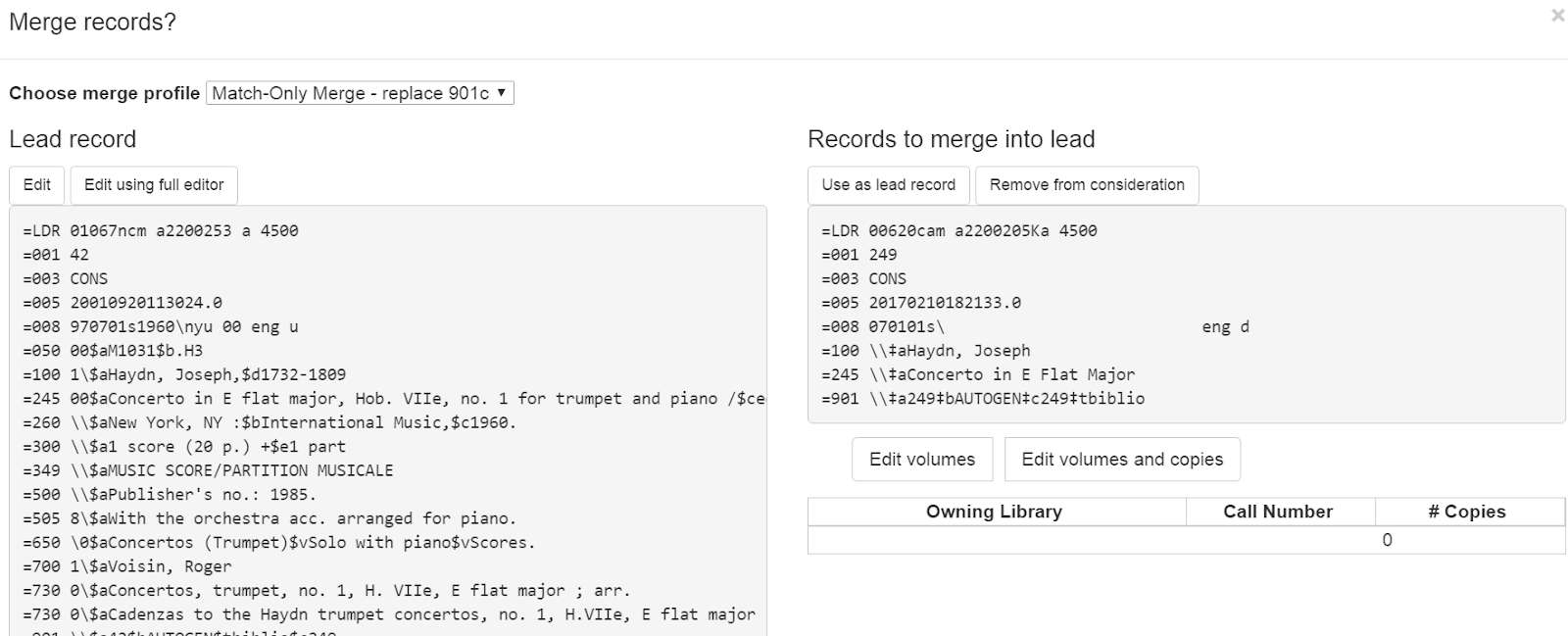This screenshot has width=1568, height=636.
Task: Select the # Copies column header
Action: click(x=1467, y=511)
